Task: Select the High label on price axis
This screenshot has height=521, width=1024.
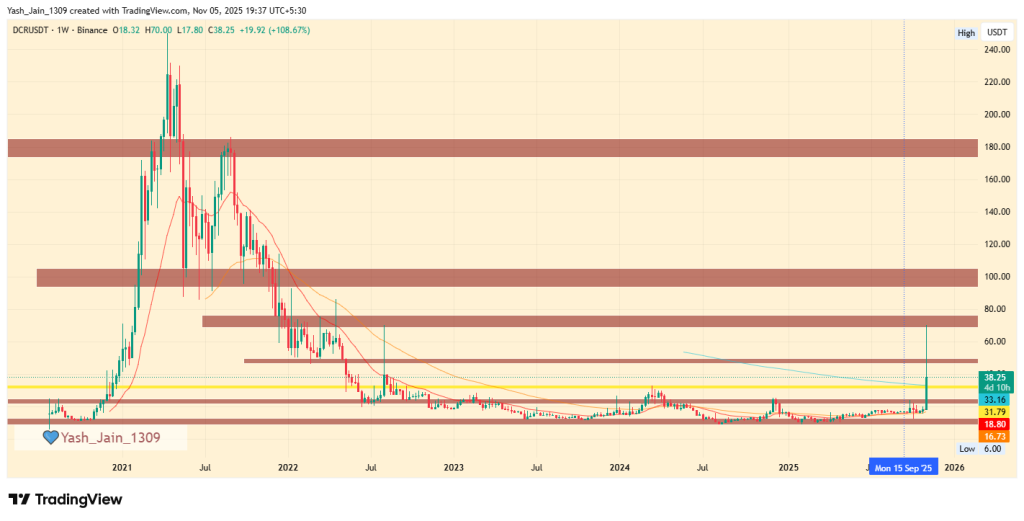Action: click(966, 33)
